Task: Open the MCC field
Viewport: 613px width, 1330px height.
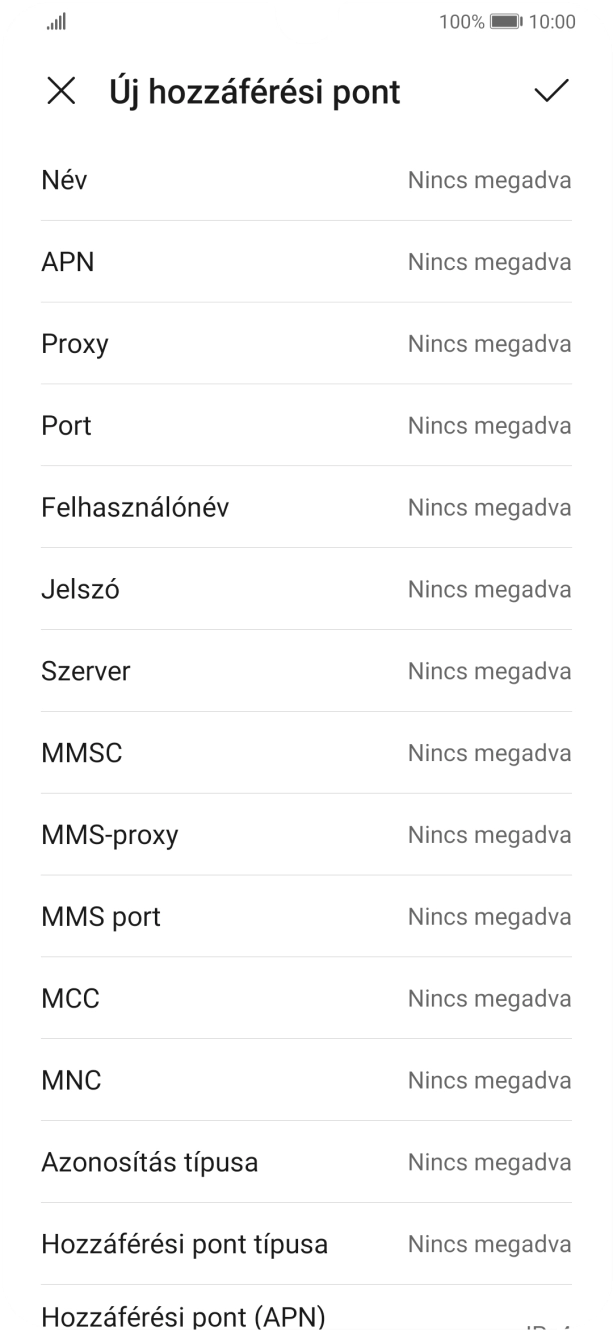Action: click(306, 998)
